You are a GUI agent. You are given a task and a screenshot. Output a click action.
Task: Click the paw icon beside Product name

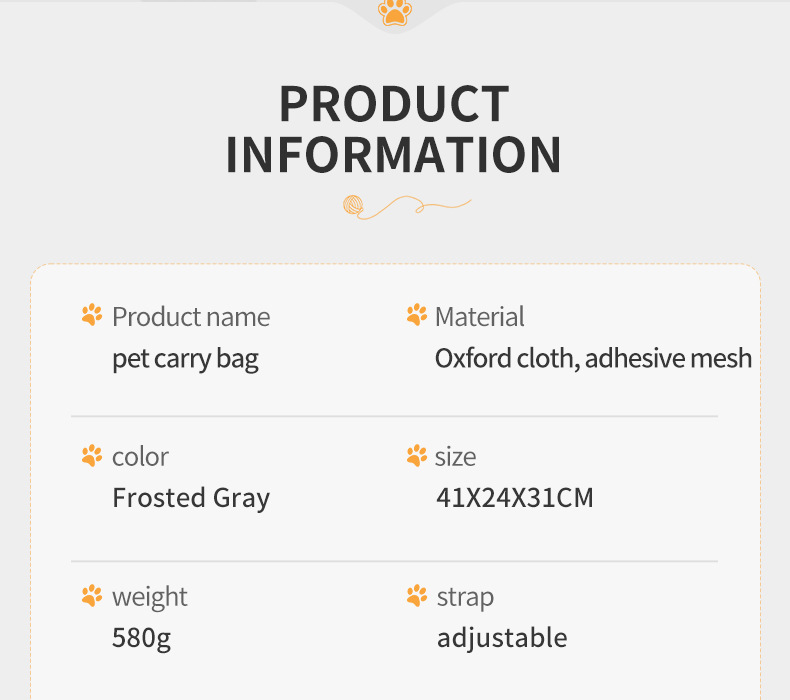click(x=92, y=316)
